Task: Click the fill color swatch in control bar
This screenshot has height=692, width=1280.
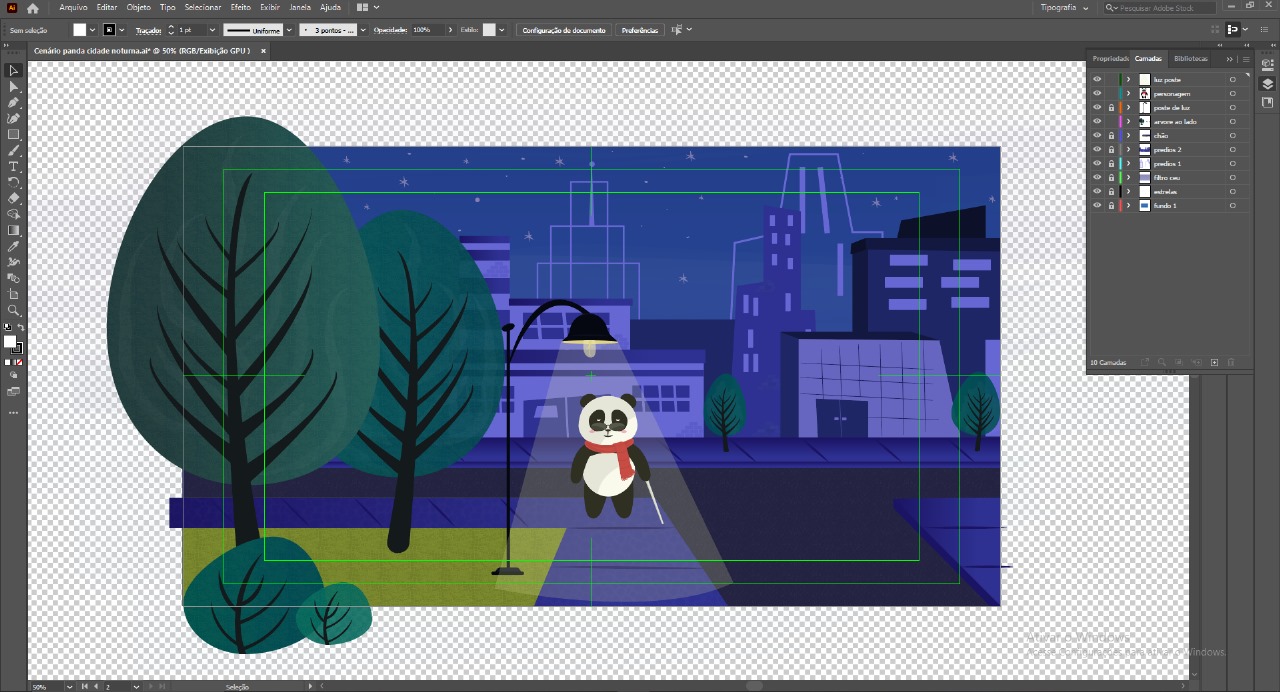Action: click(x=80, y=30)
